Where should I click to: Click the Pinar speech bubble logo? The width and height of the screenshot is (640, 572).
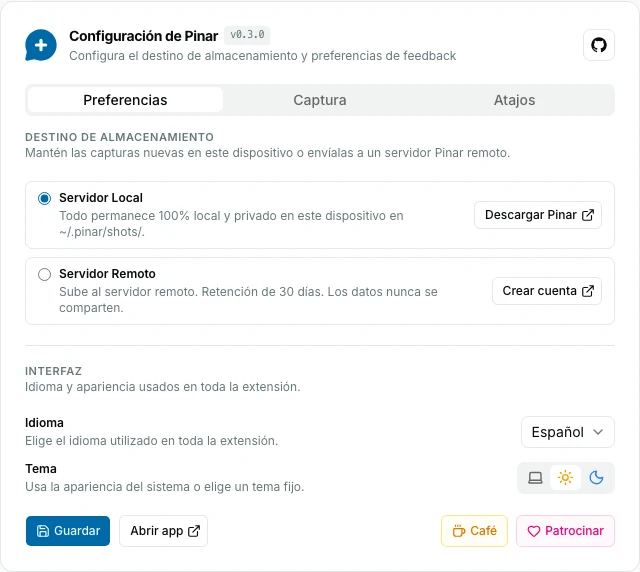coord(41,45)
